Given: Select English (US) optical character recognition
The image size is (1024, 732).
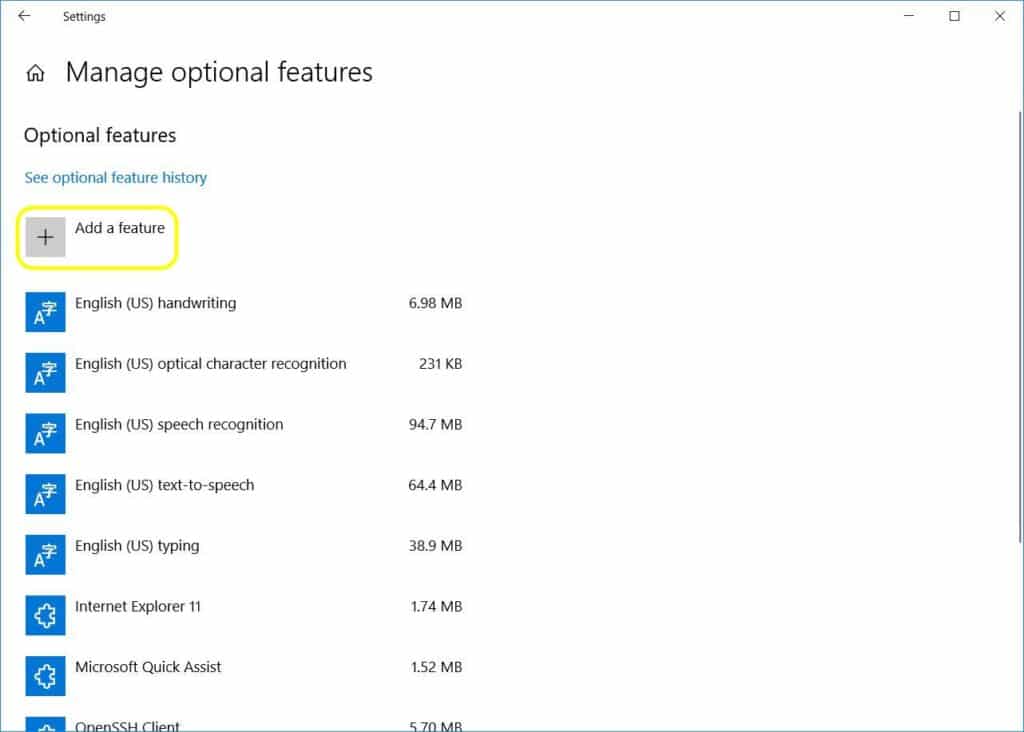Looking at the screenshot, I should [210, 363].
